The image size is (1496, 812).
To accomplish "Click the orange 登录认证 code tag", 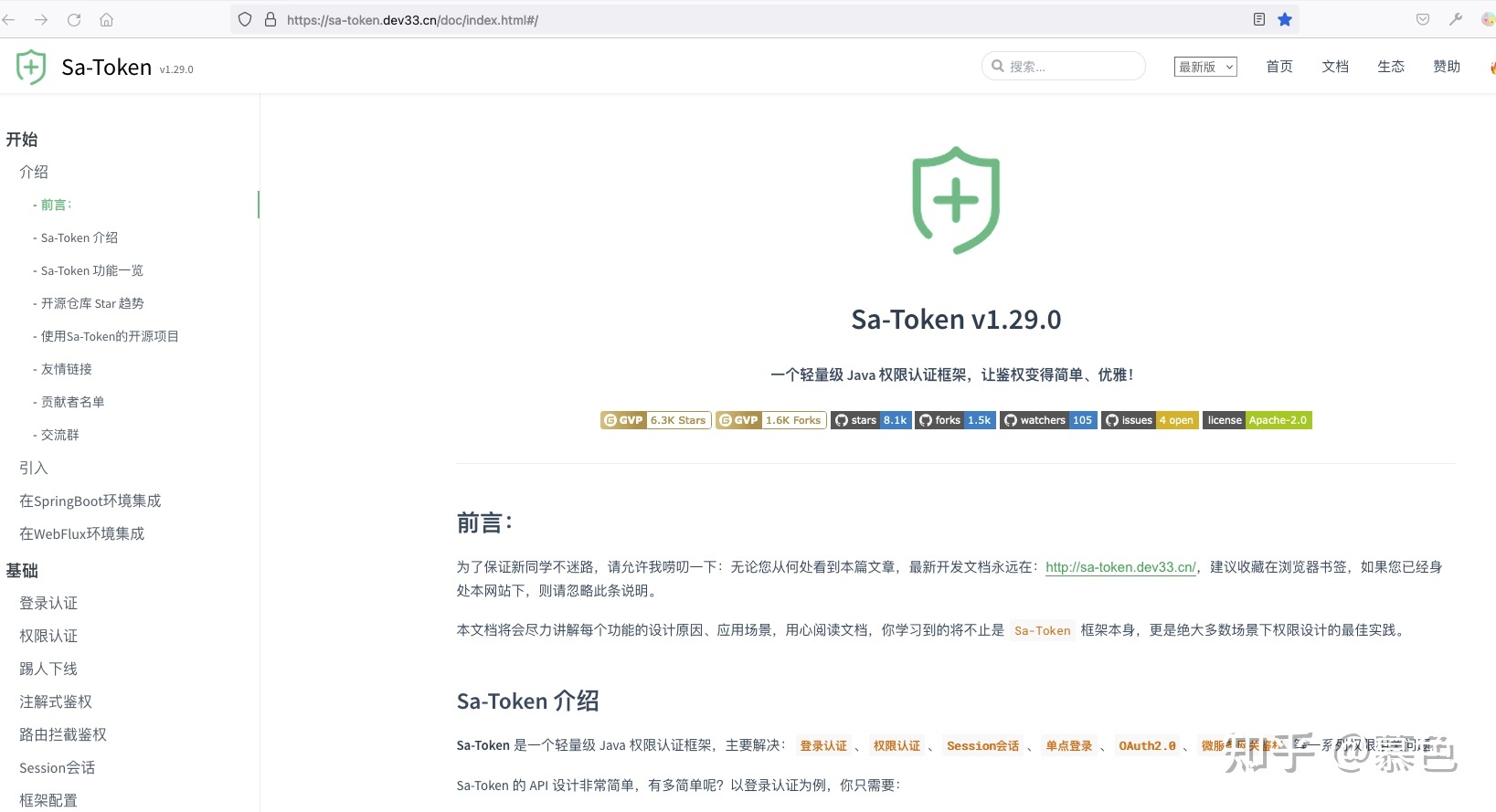I will [823, 745].
